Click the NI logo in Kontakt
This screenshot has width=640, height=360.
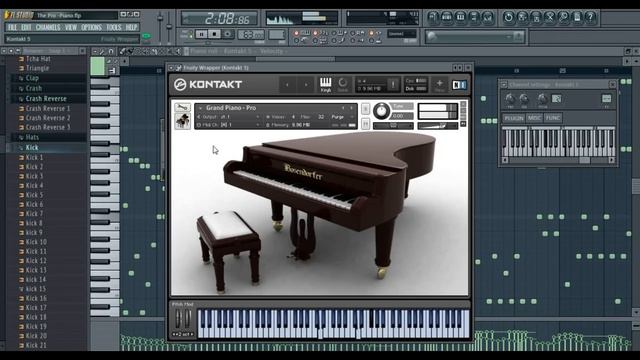(x=459, y=84)
